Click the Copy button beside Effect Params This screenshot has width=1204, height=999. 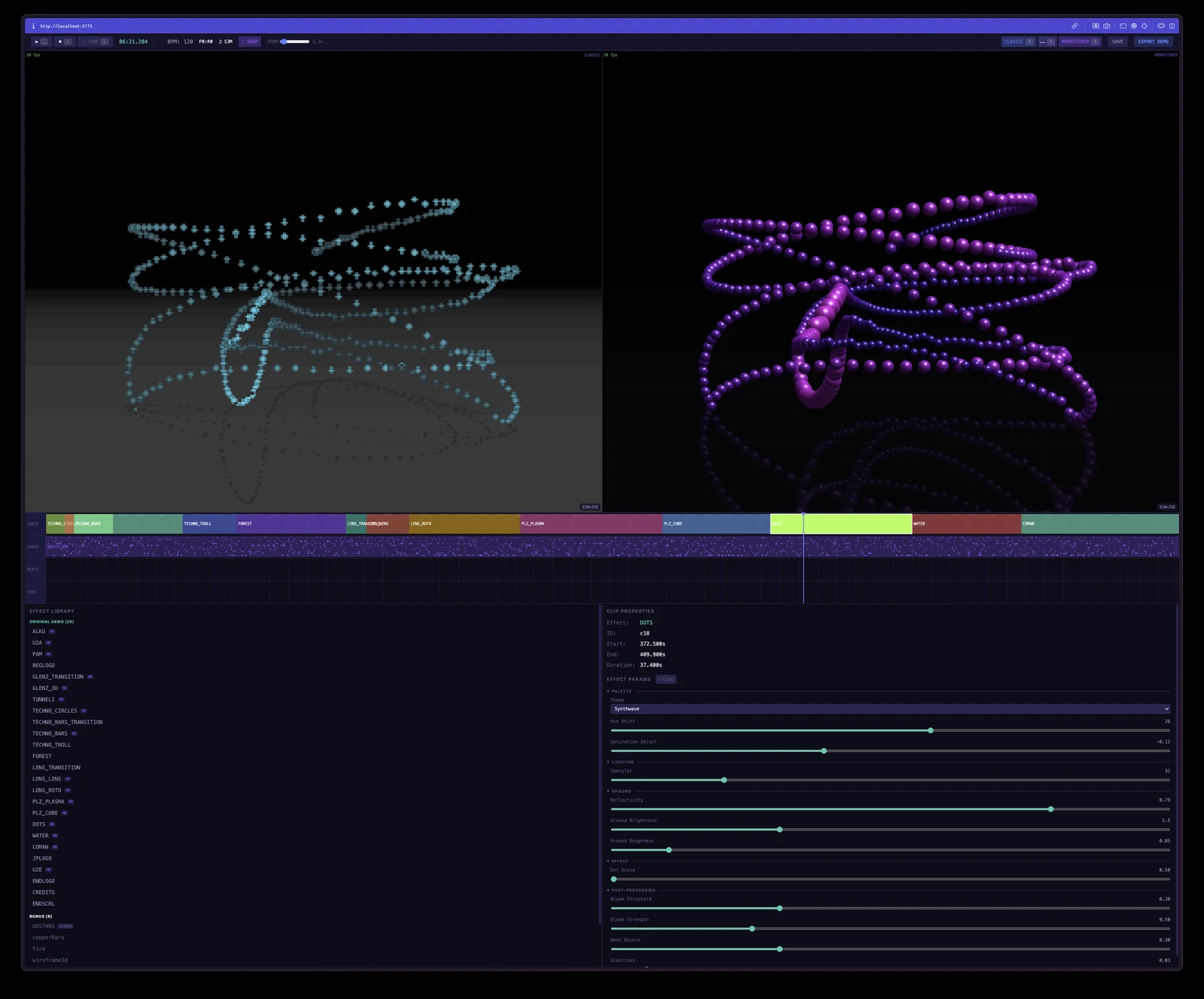click(x=666, y=679)
